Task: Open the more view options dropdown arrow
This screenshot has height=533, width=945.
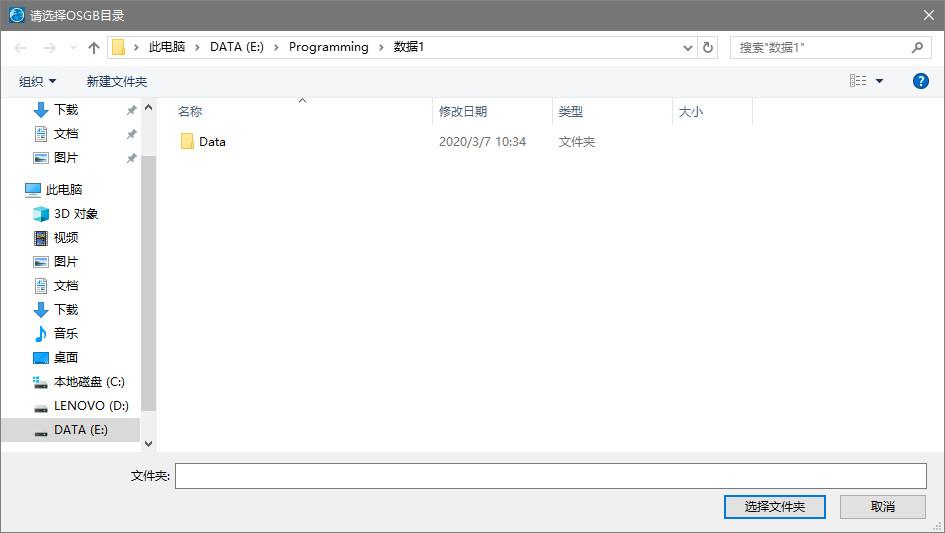Action: pos(879,81)
